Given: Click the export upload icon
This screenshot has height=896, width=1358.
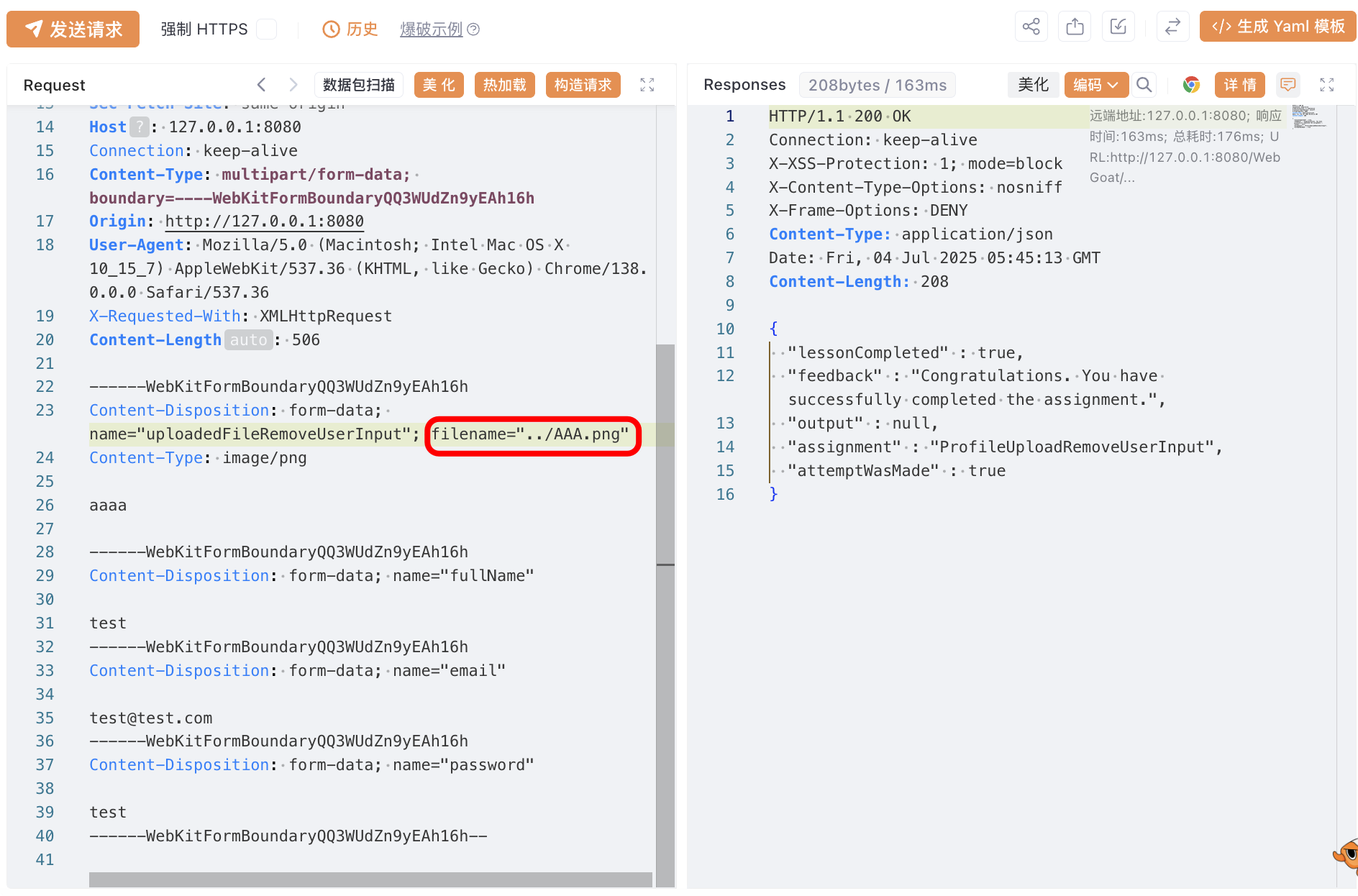Looking at the screenshot, I should 1075,27.
